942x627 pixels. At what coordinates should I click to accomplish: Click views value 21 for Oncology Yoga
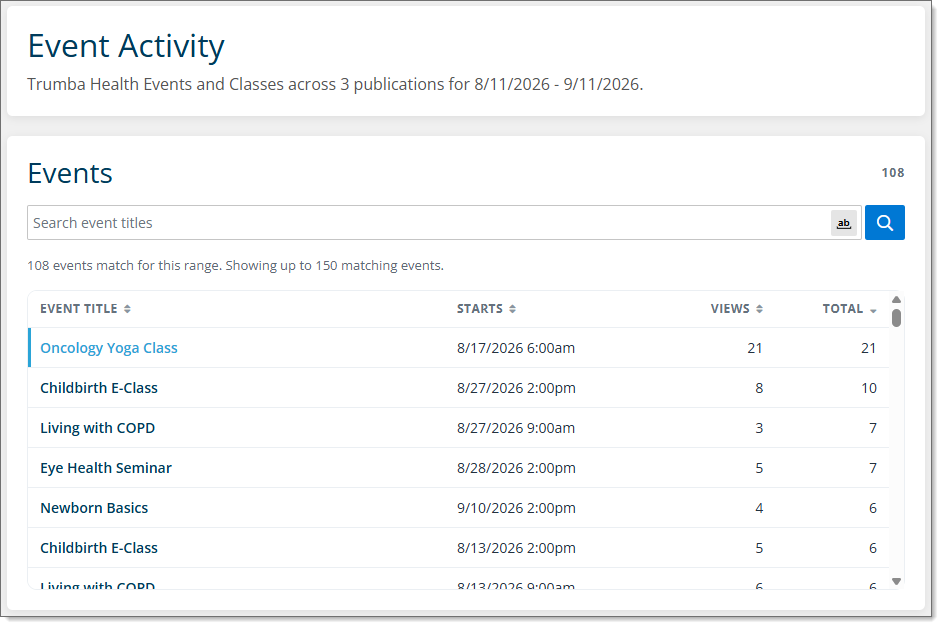pos(755,348)
